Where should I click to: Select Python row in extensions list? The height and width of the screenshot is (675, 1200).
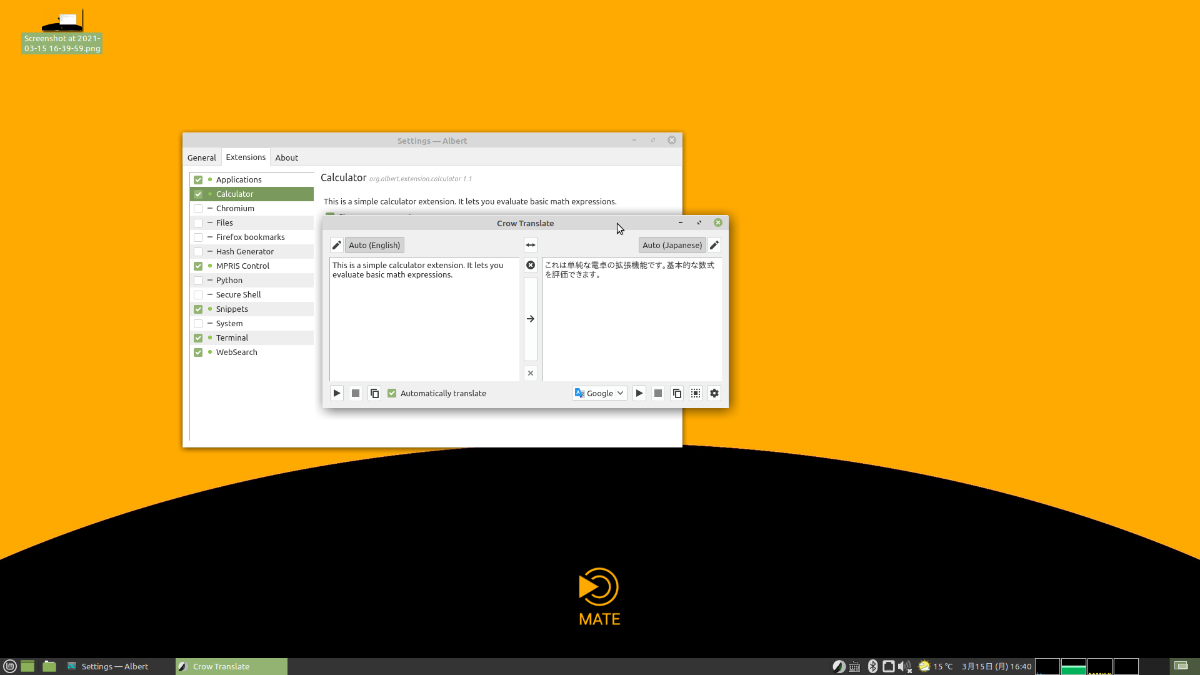pos(252,280)
